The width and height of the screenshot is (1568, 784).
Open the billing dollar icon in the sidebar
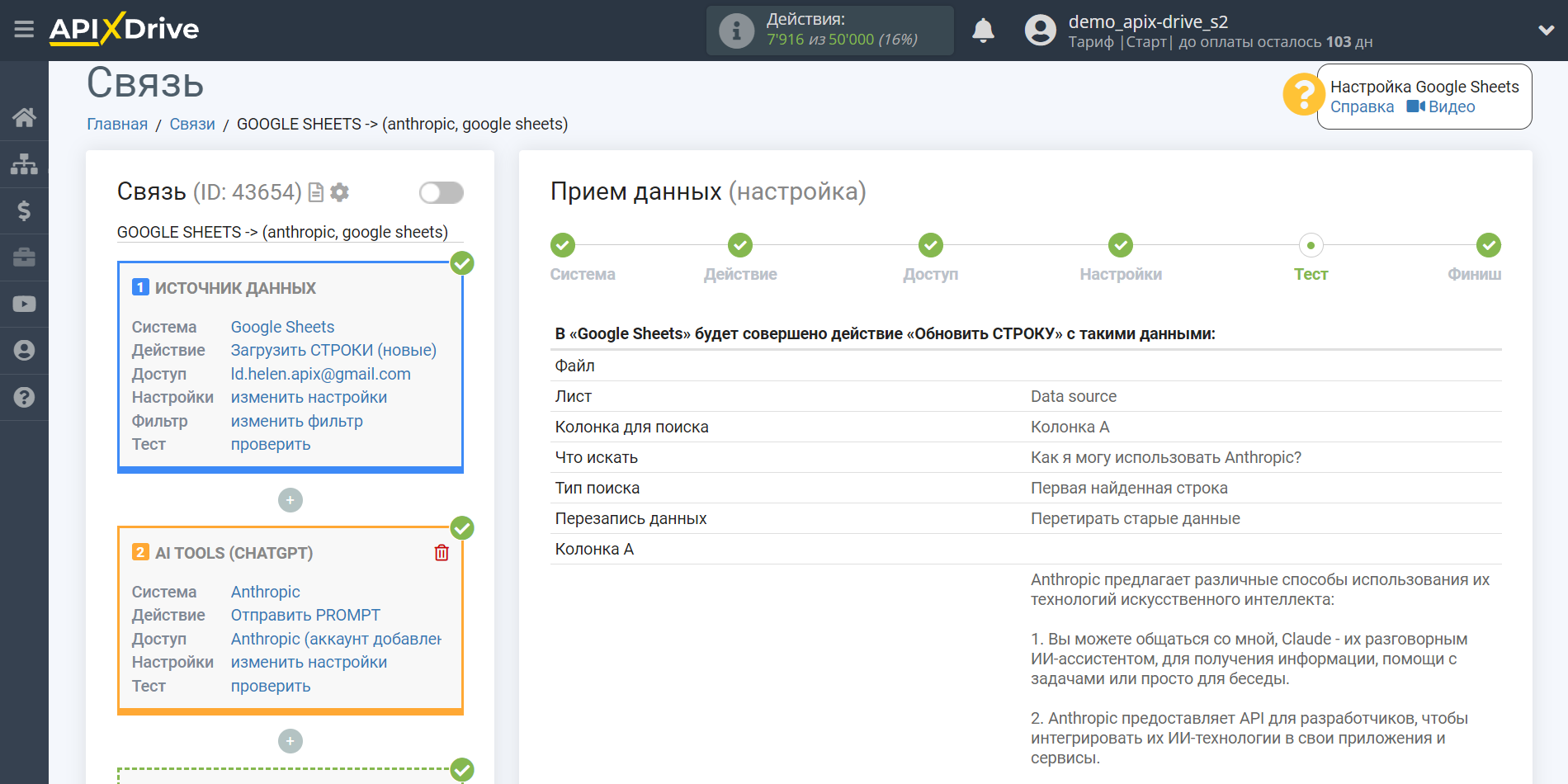click(x=24, y=210)
